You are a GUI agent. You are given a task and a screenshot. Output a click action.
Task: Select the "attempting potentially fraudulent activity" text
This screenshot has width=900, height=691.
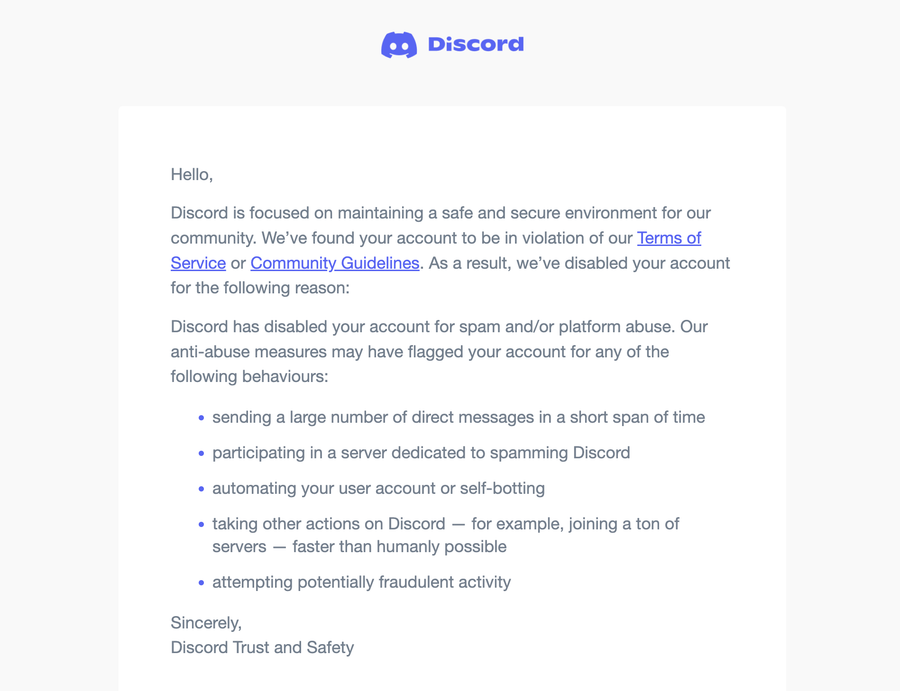click(x=361, y=582)
